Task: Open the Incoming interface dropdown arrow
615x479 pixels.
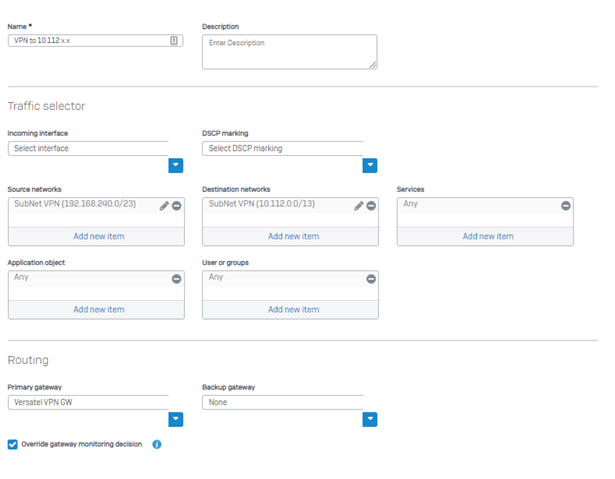Action: (x=176, y=166)
